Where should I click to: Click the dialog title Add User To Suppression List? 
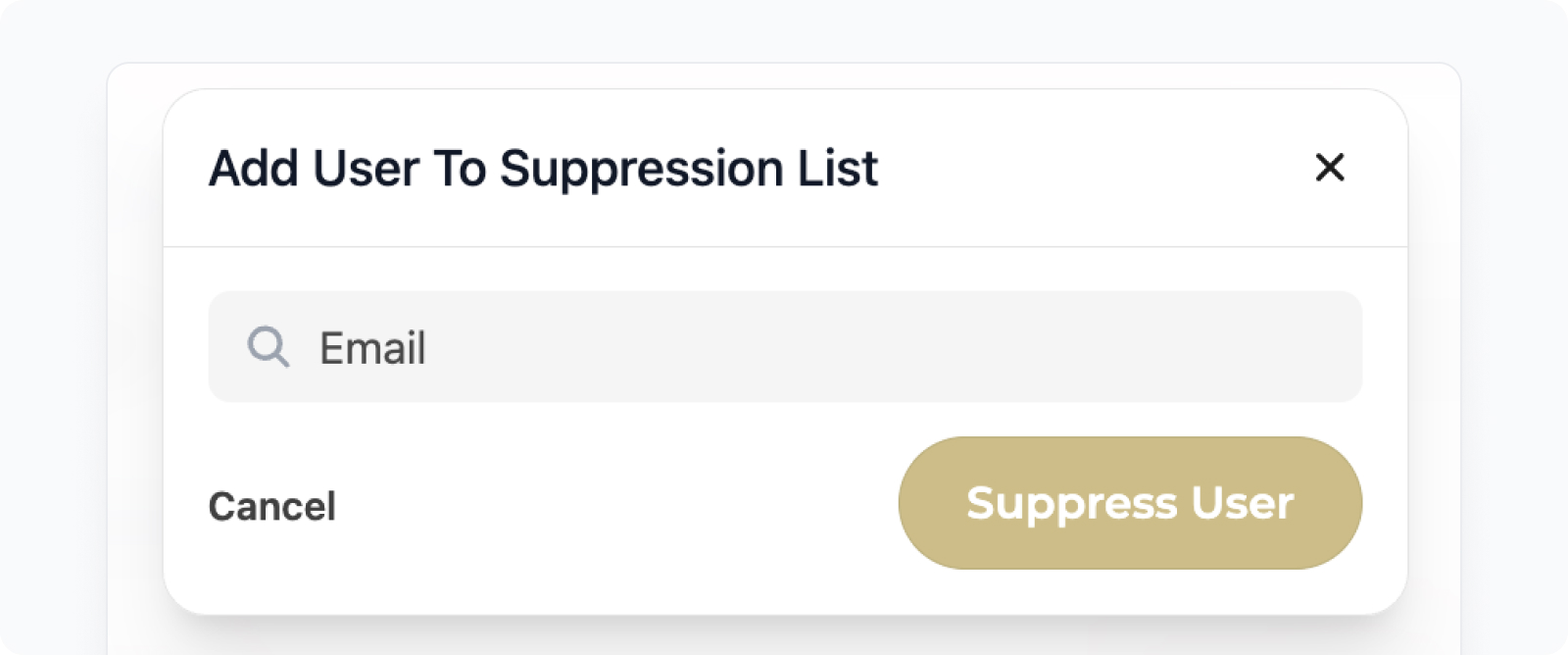click(544, 169)
